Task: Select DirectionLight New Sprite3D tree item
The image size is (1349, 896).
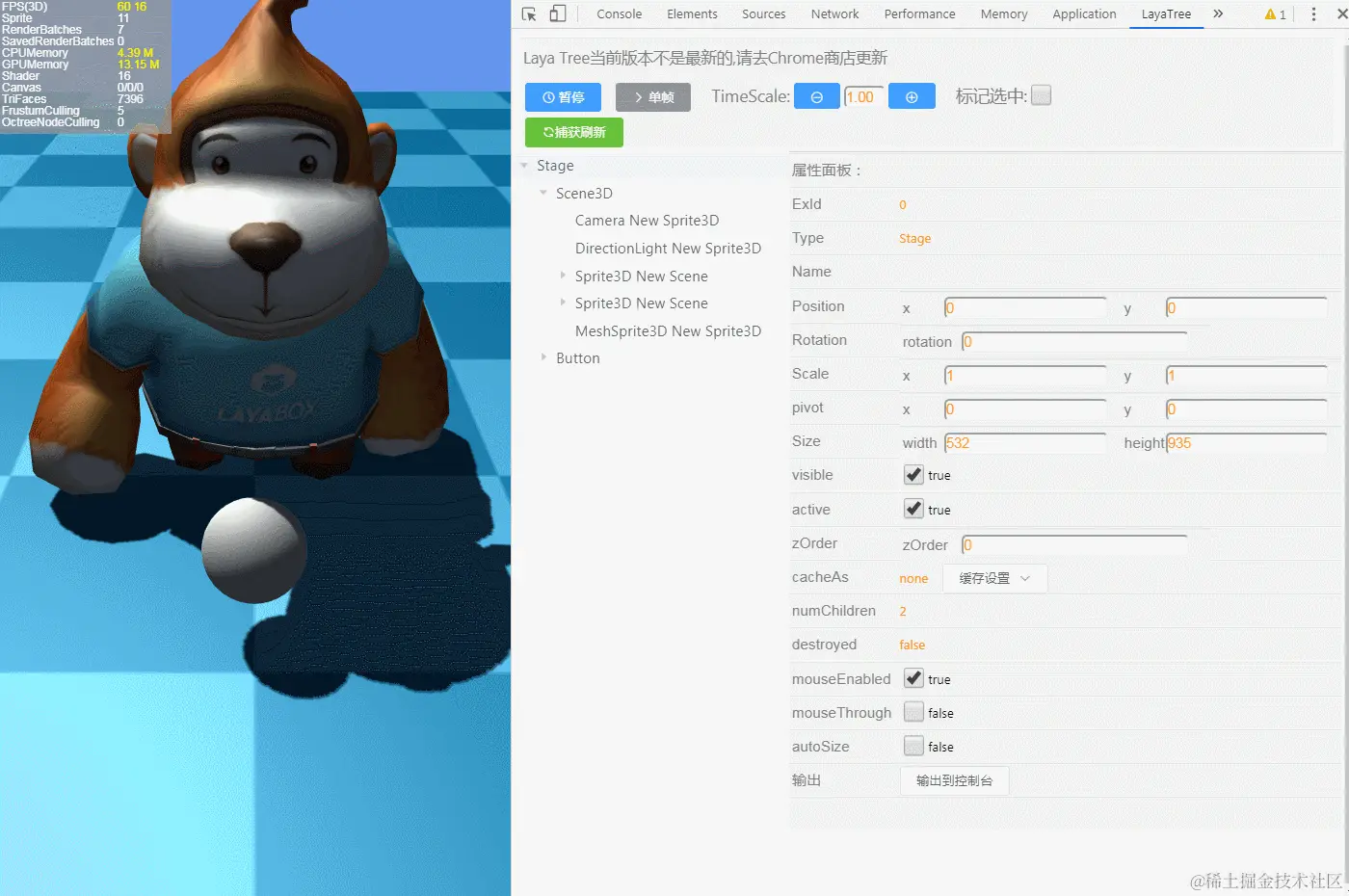Action: pyautogui.click(x=668, y=249)
